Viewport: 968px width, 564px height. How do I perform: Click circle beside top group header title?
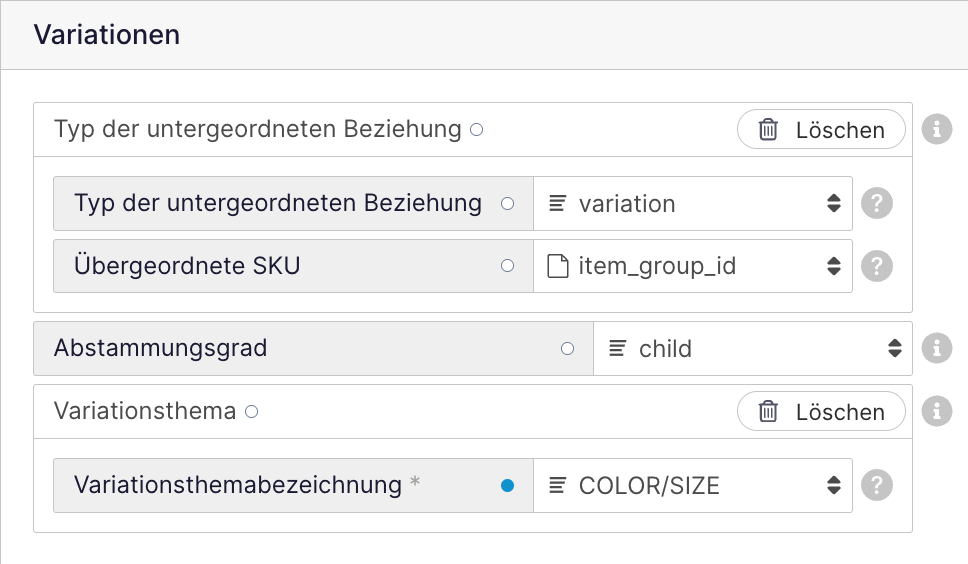(x=477, y=130)
